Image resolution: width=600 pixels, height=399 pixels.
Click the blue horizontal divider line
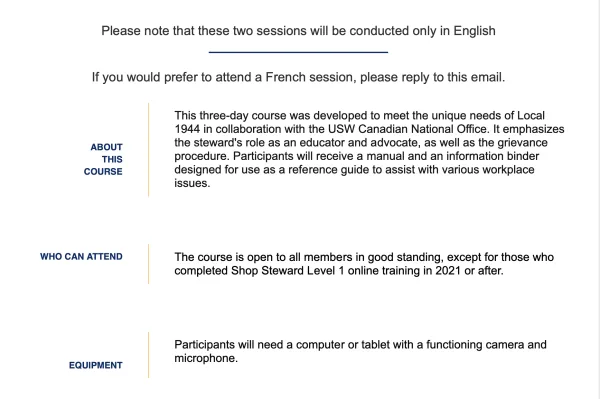298,52
